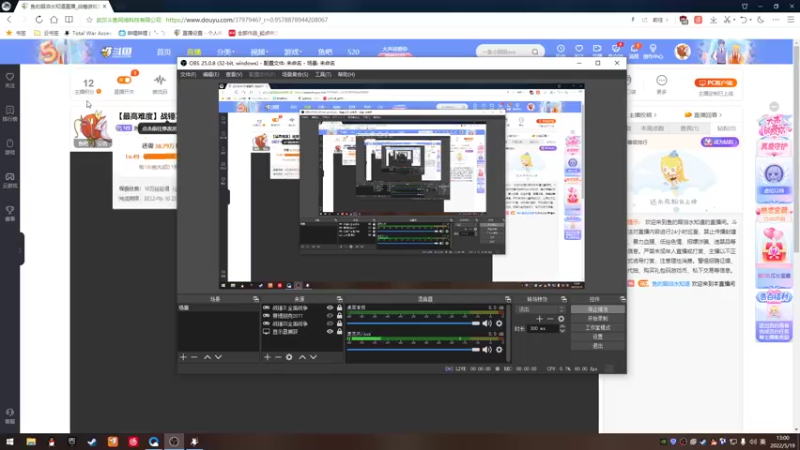Screen dimensions: 800x450
Task: Toggle visibility of 显示器捕获 source
Action: click(330, 332)
